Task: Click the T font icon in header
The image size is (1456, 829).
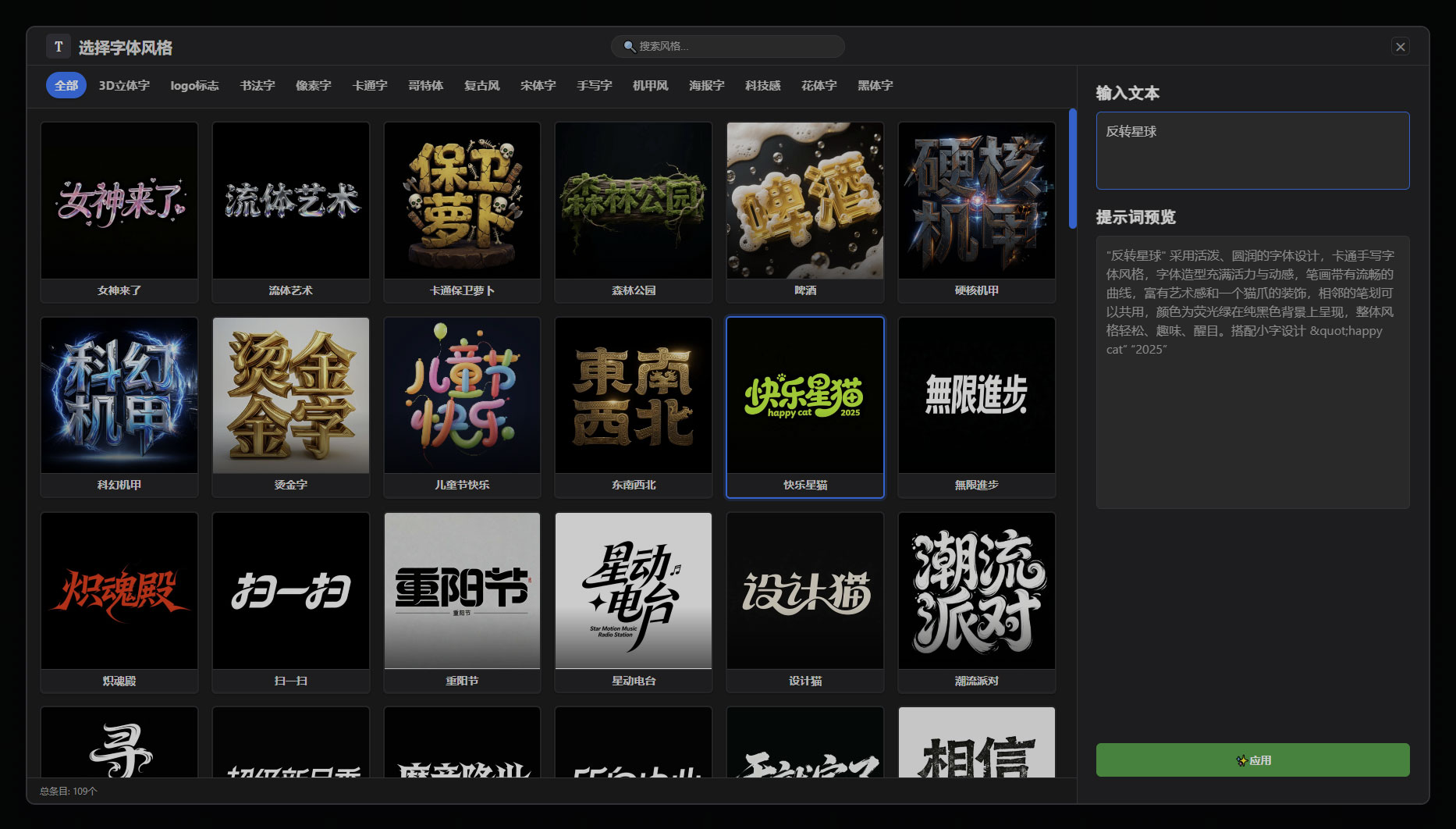Action: point(59,47)
